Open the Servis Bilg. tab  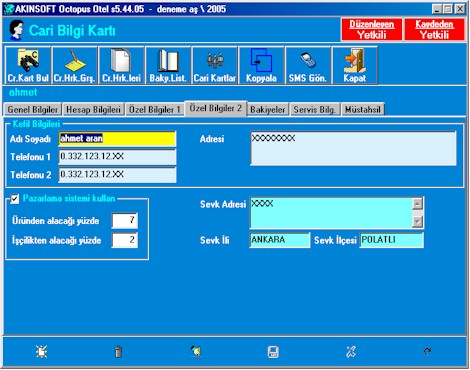tap(314, 109)
